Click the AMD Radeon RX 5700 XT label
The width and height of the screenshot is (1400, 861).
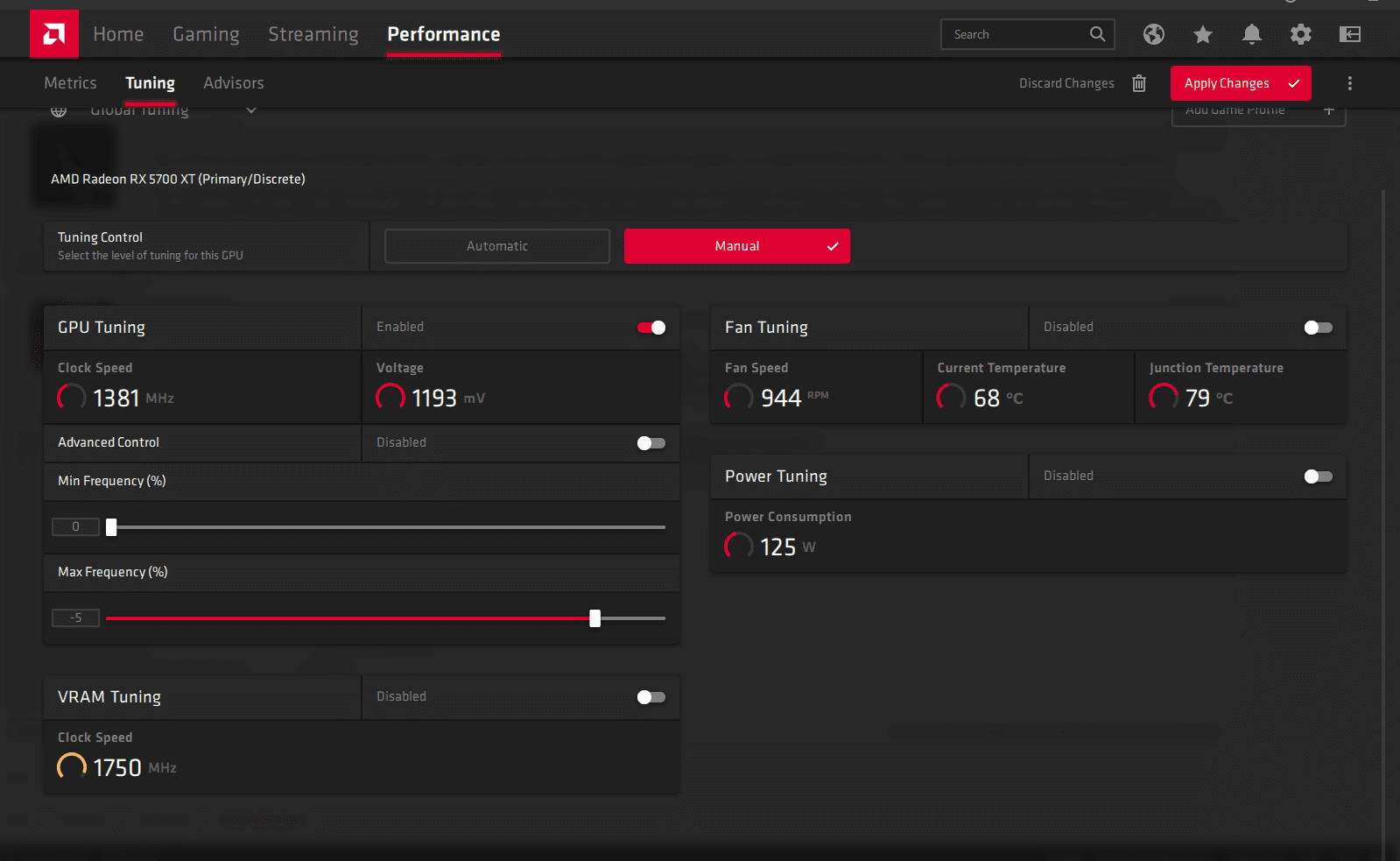click(178, 179)
